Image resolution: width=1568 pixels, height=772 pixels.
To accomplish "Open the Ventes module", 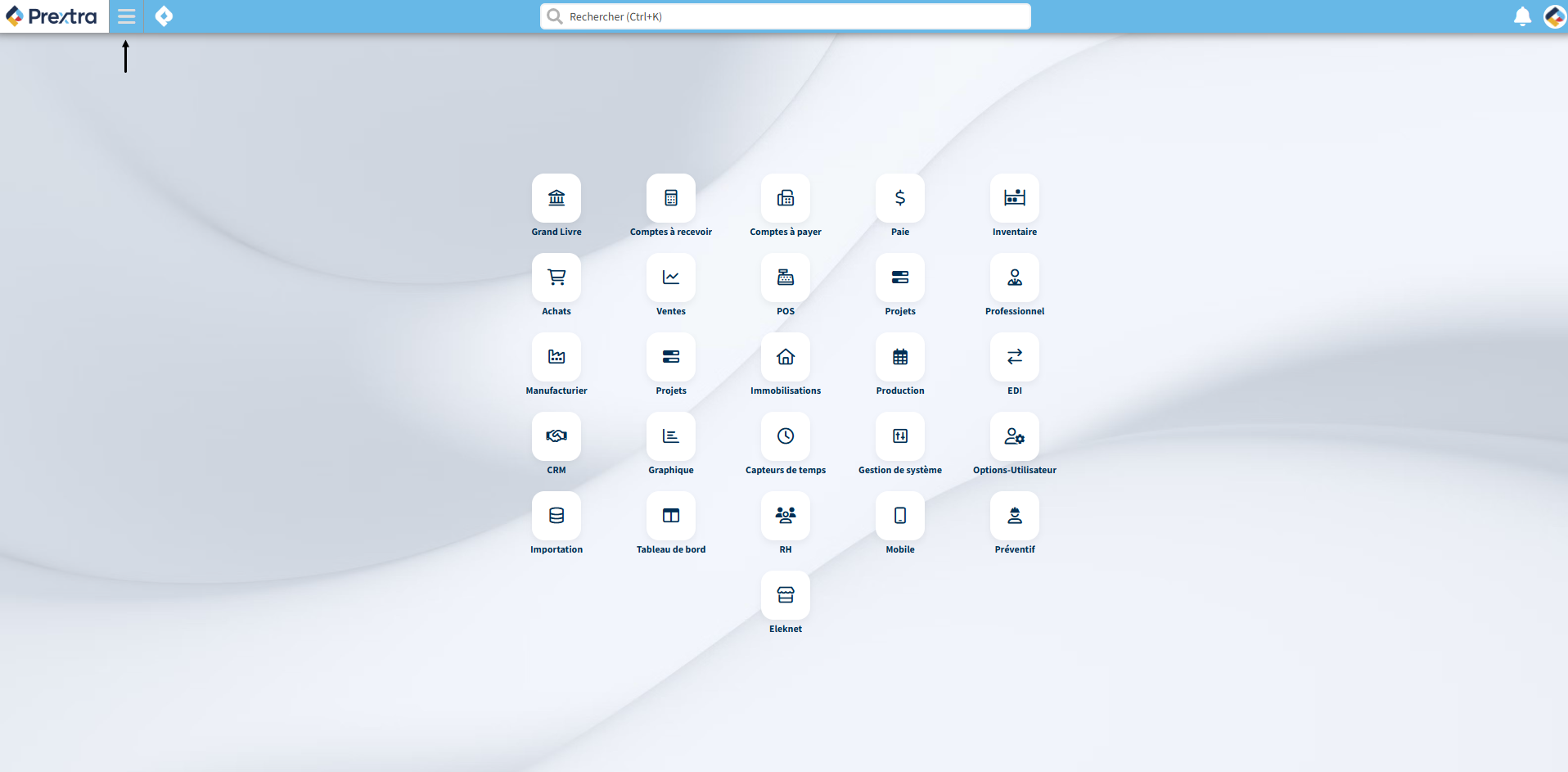I will click(671, 278).
